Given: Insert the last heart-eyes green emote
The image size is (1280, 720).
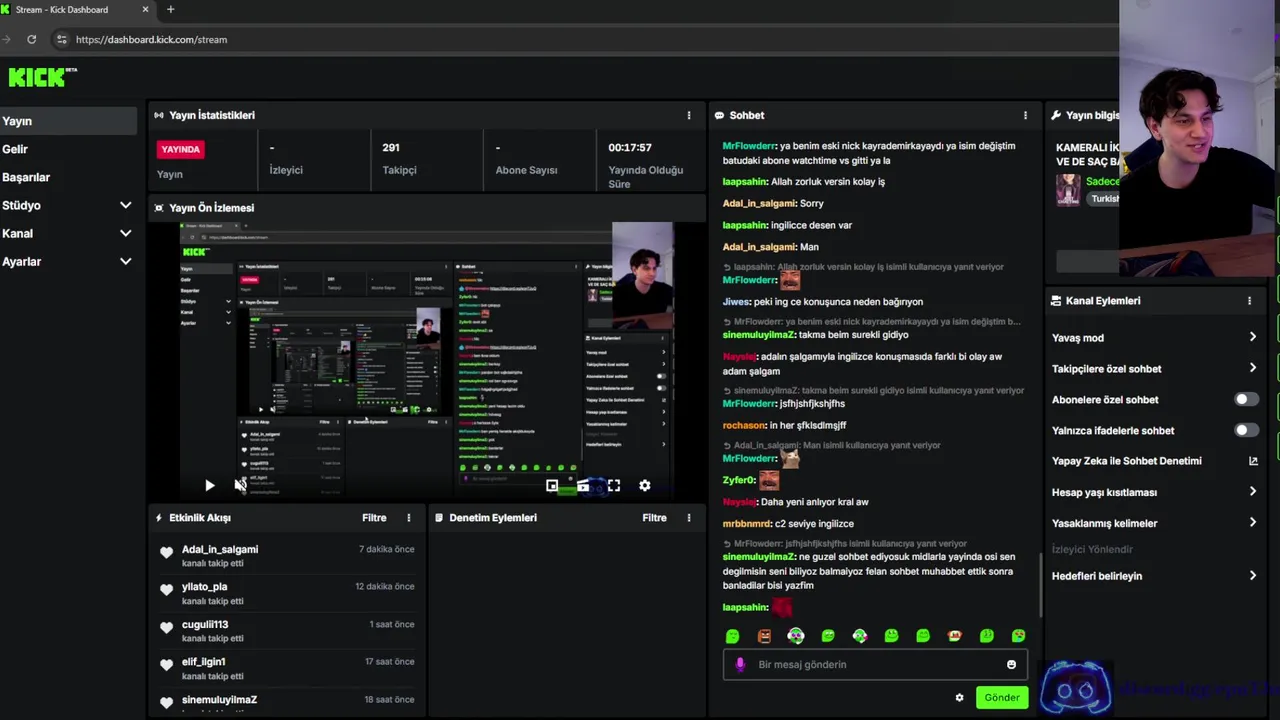Looking at the screenshot, I should [x=1018, y=636].
